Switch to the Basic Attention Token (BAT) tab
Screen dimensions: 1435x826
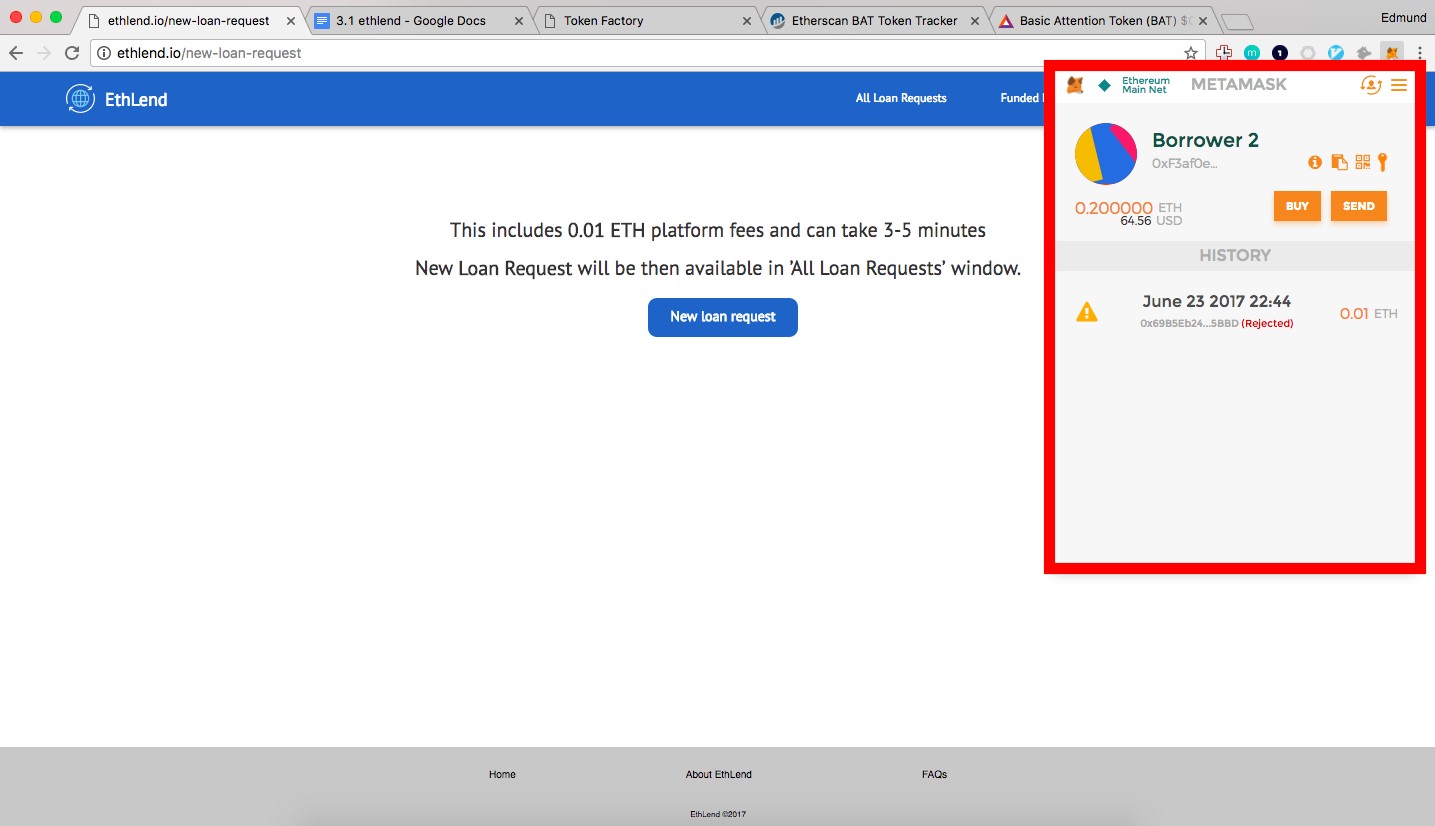(x=1102, y=20)
